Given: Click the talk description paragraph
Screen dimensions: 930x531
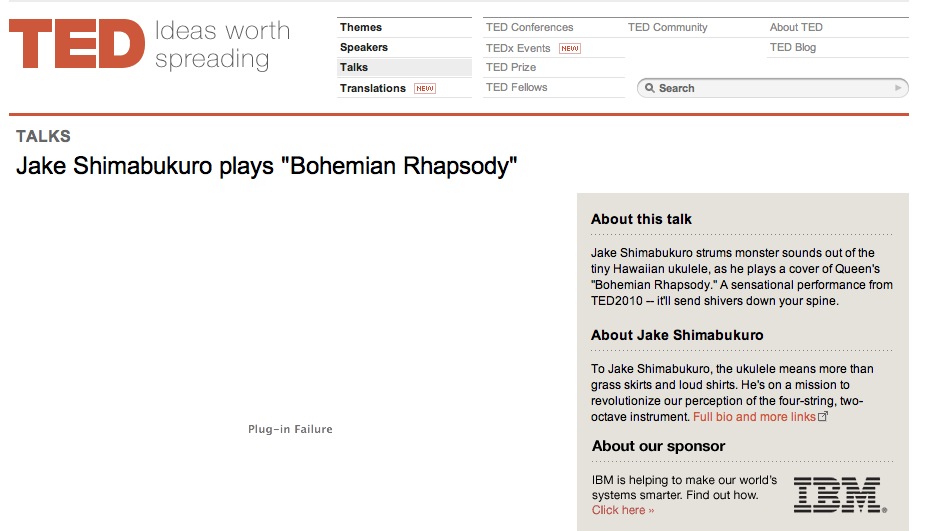Looking at the screenshot, I should (741, 277).
